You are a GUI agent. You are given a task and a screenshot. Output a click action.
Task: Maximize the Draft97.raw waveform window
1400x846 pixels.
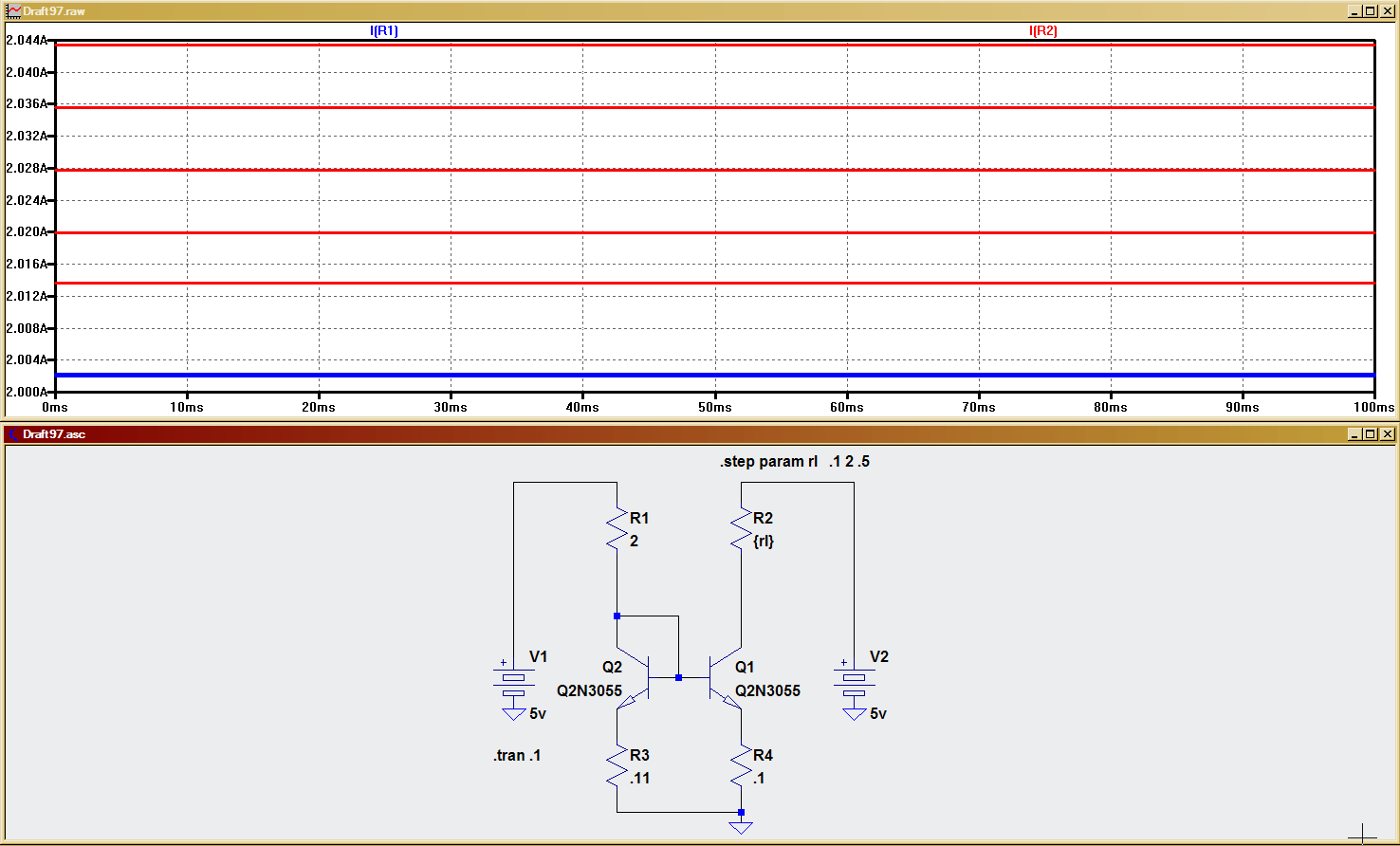click(1370, 10)
